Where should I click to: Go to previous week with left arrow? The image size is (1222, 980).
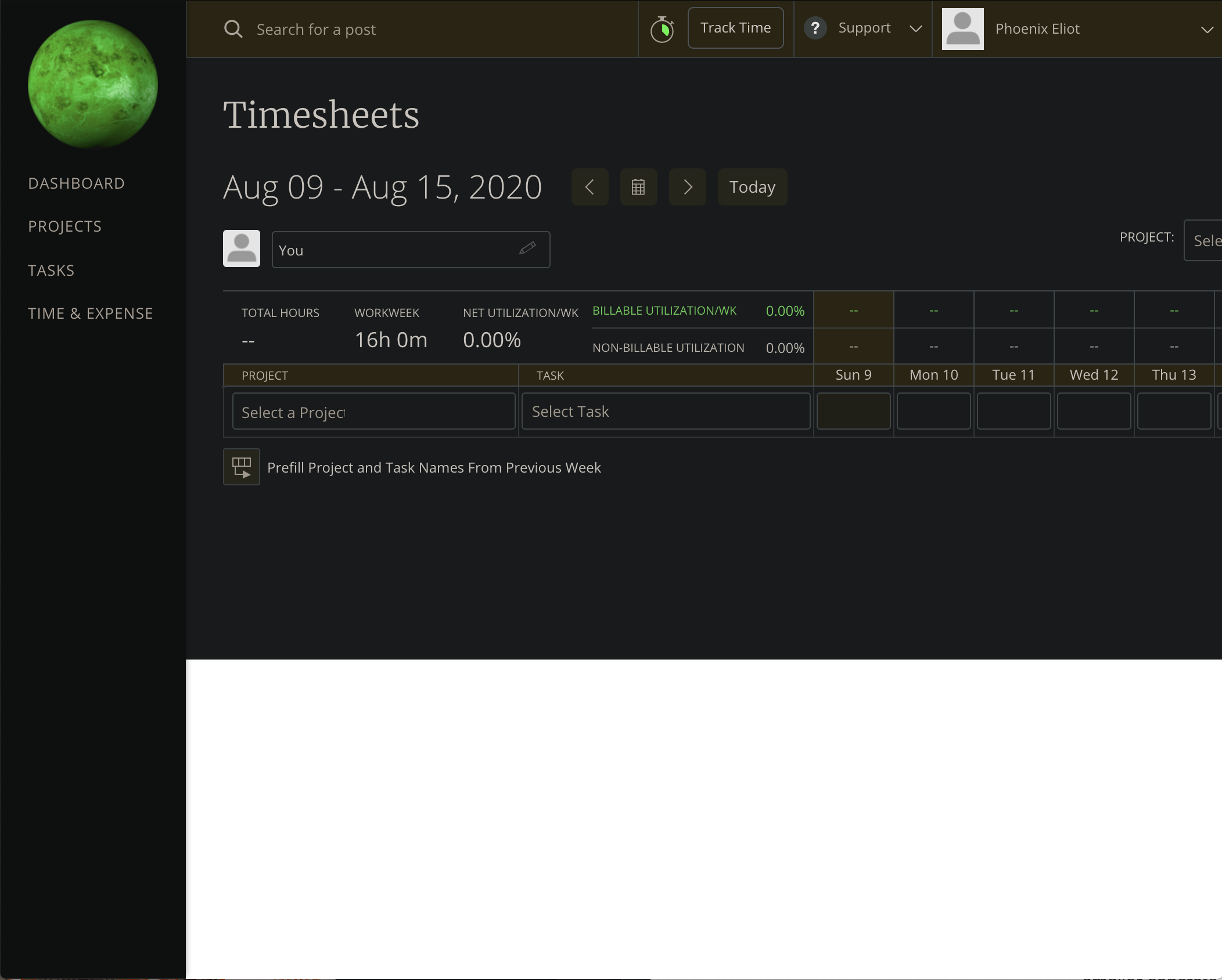tap(590, 187)
